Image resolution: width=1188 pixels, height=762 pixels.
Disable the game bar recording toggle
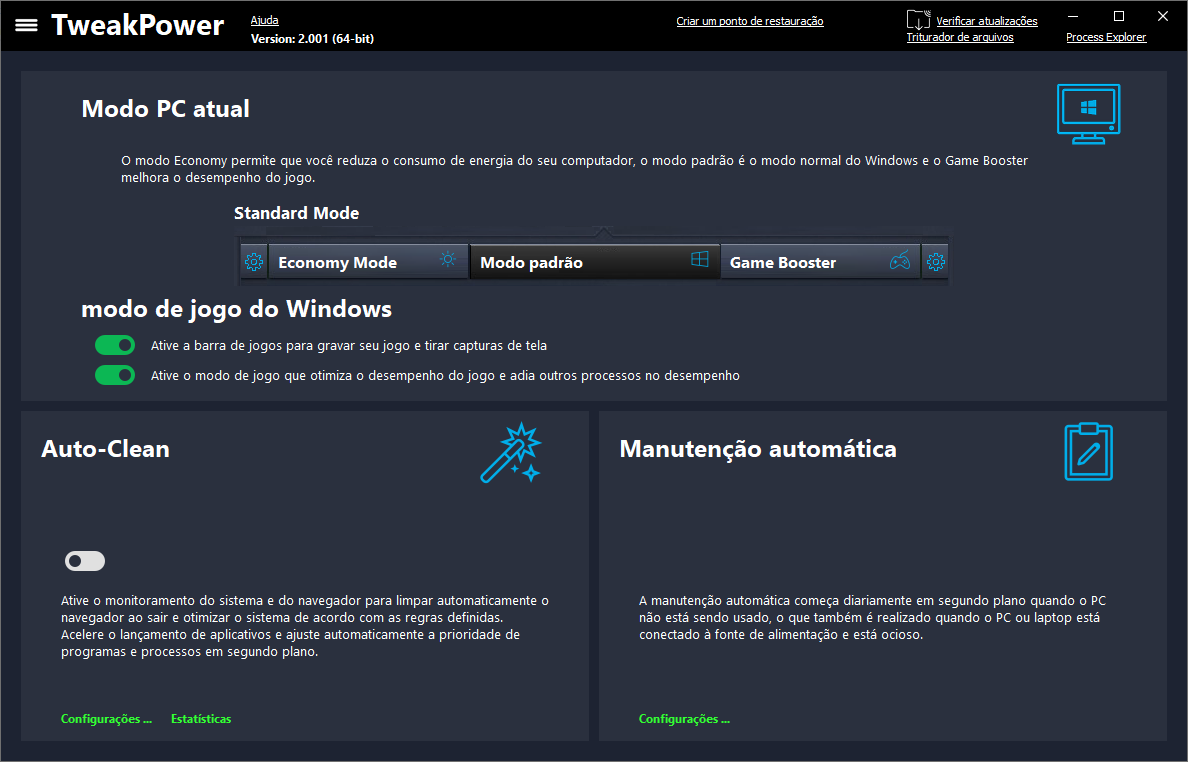(x=114, y=345)
